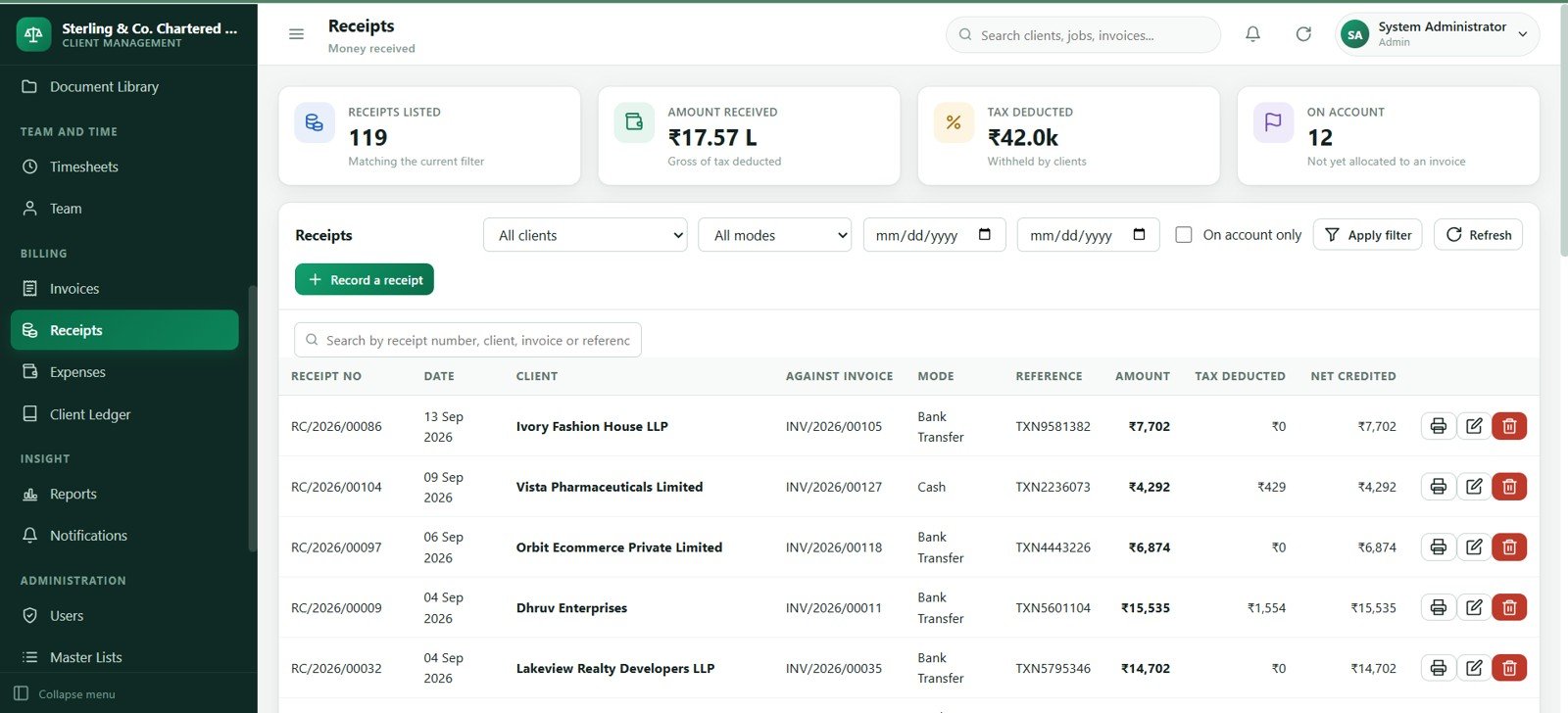Image resolution: width=1568 pixels, height=713 pixels.
Task: Open the hamburger menu in the header
Action: tap(296, 34)
